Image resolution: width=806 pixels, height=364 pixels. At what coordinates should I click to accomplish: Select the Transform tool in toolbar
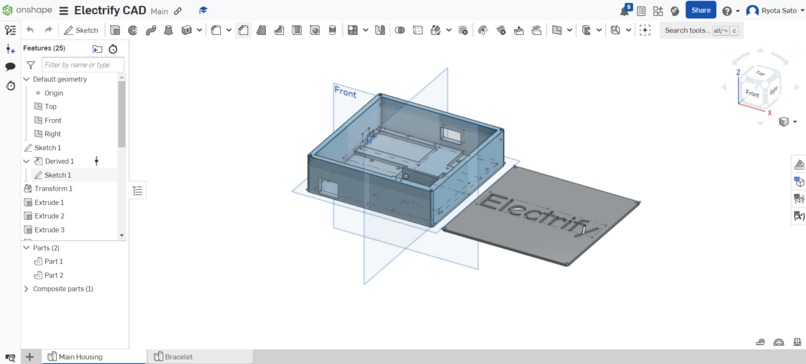tap(436, 30)
